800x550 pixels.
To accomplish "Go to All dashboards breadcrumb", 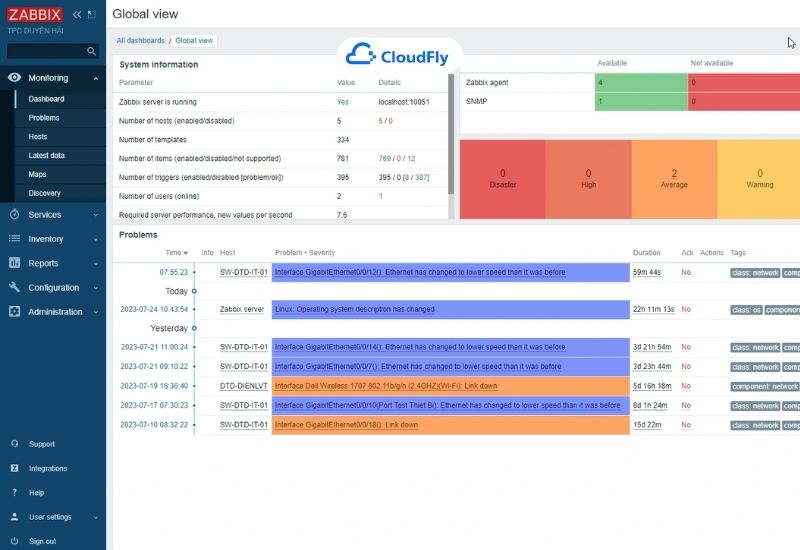I will pyautogui.click(x=141, y=40).
